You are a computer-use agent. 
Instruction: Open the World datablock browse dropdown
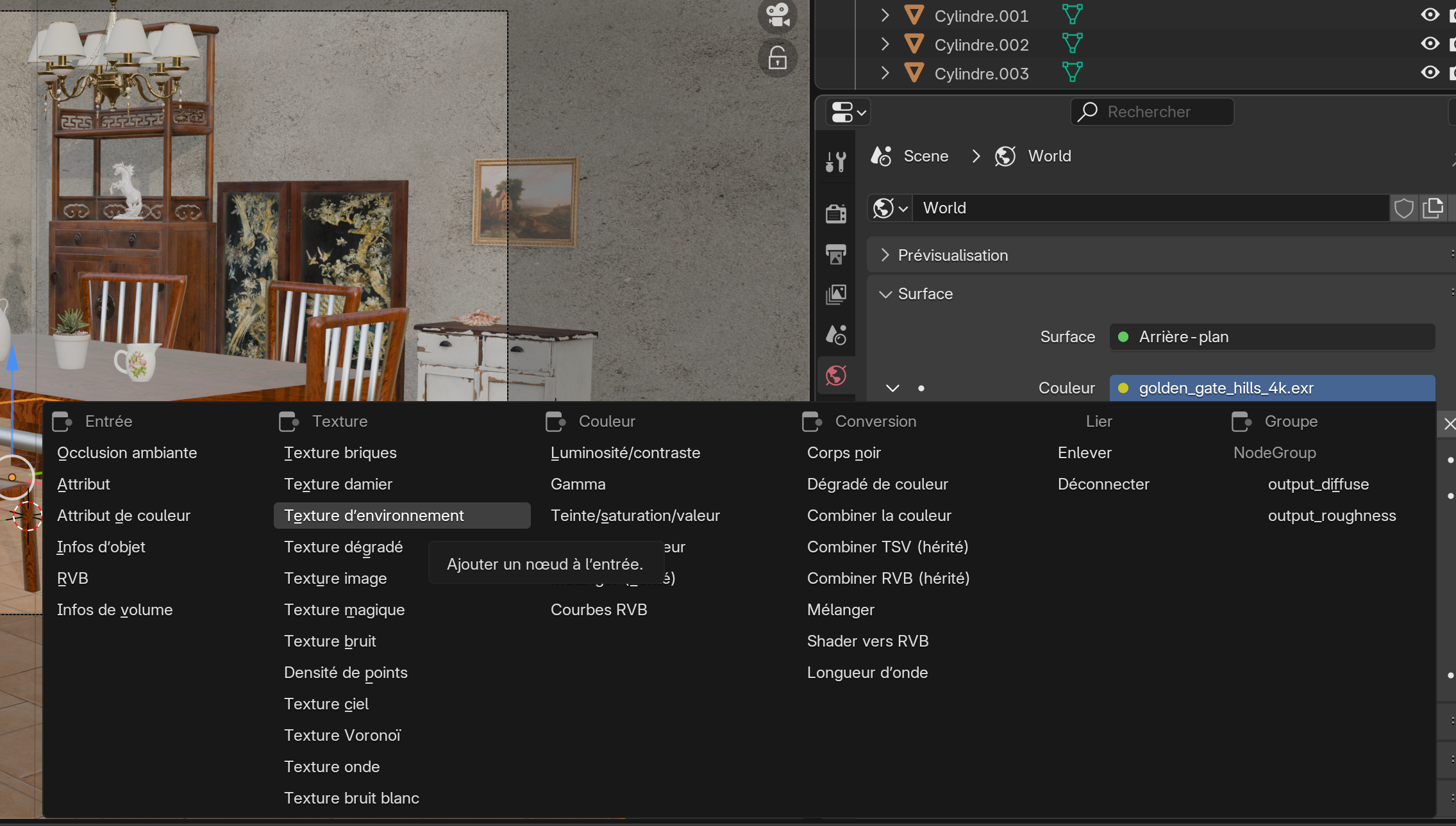pyautogui.click(x=890, y=208)
